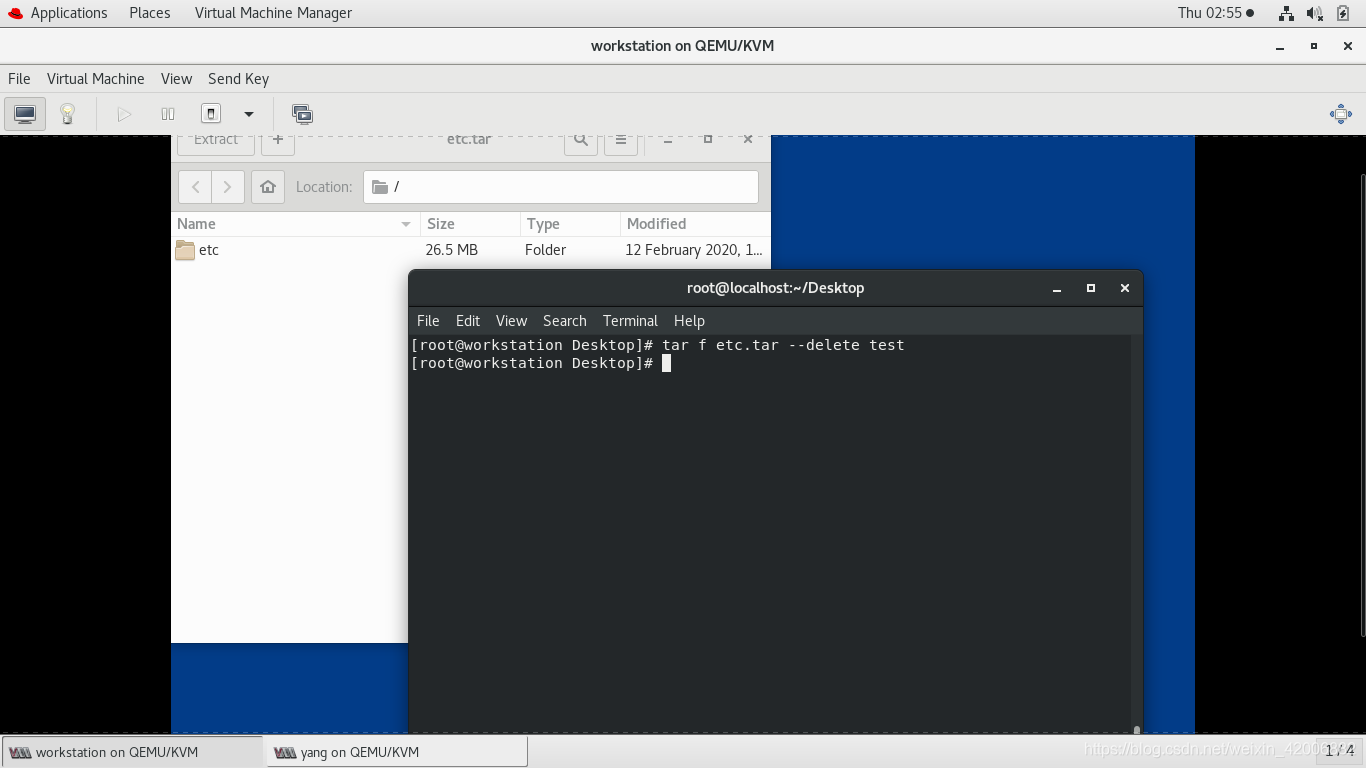Viewport: 1366px width, 768px height.
Task: Click 12 February 2020 modified cell
Action: point(694,250)
